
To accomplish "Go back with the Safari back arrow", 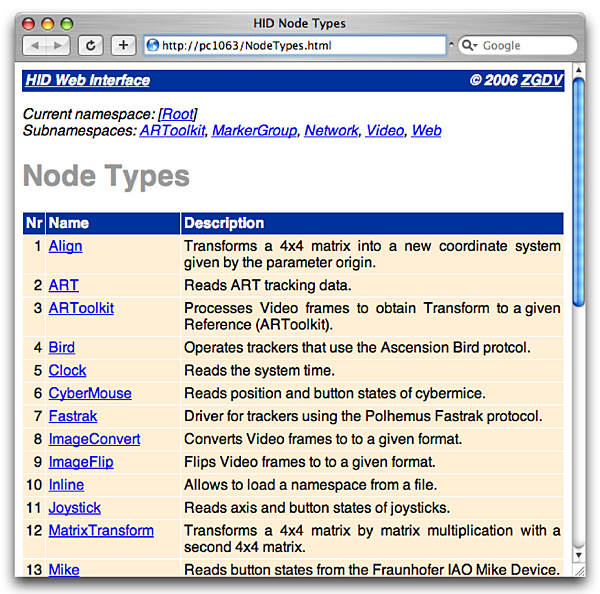I will (35, 46).
